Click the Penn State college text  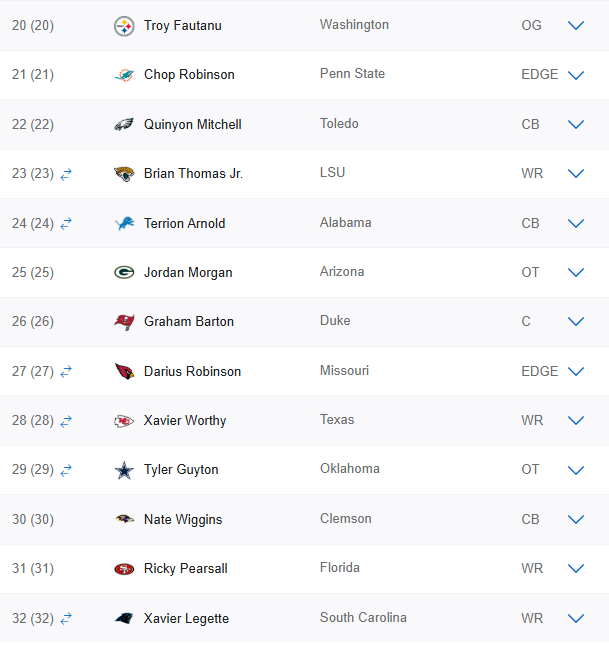[x=352, y=74]
